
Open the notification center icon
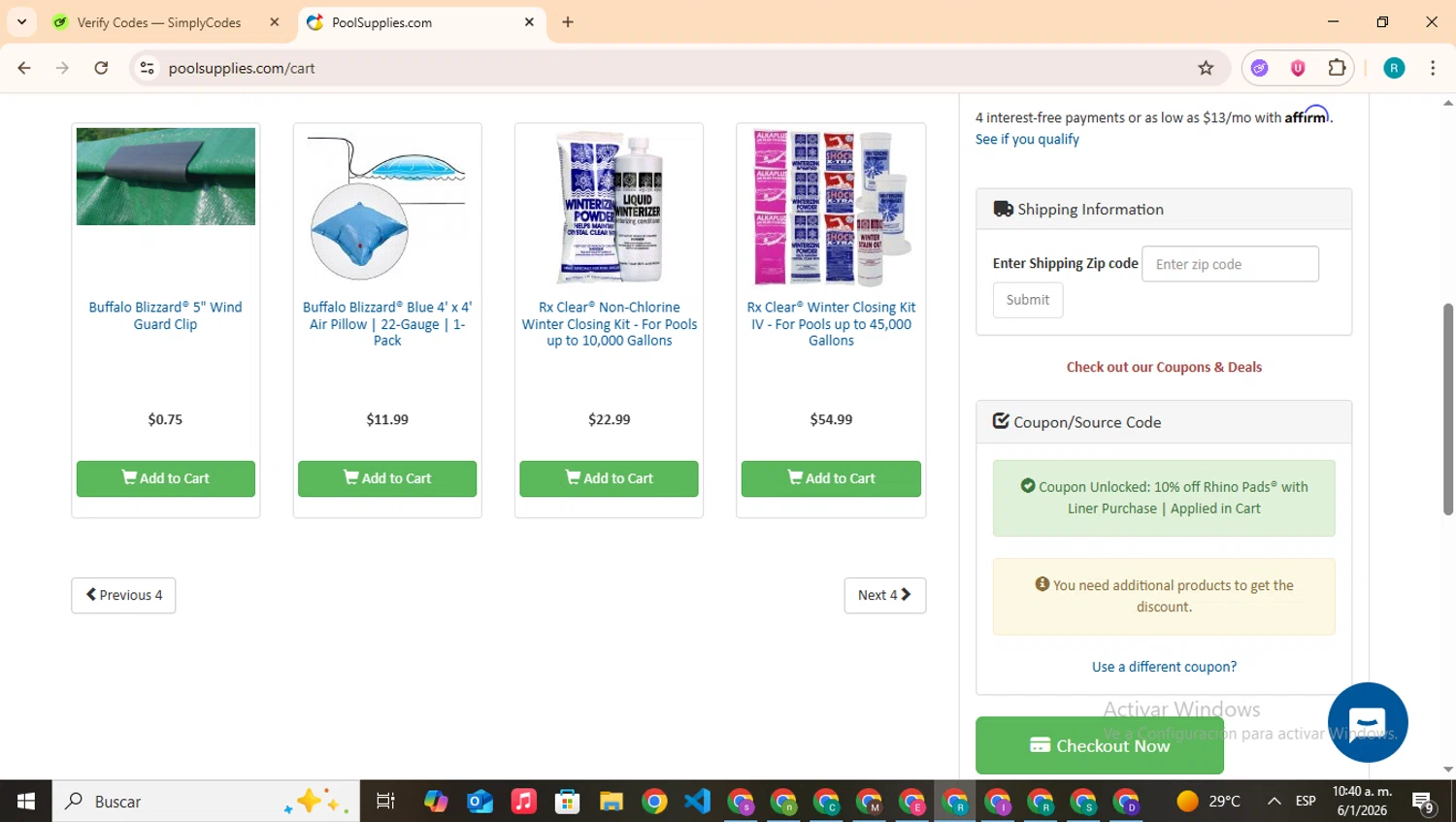pyautogui.click(x=1423, y=802)
